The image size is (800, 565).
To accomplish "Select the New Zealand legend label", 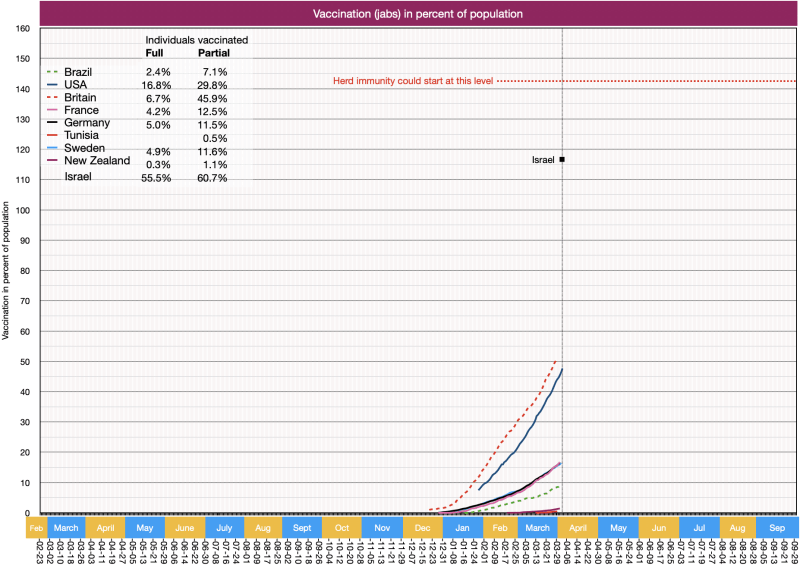I will pyautogui.click(x=97, y=161).
